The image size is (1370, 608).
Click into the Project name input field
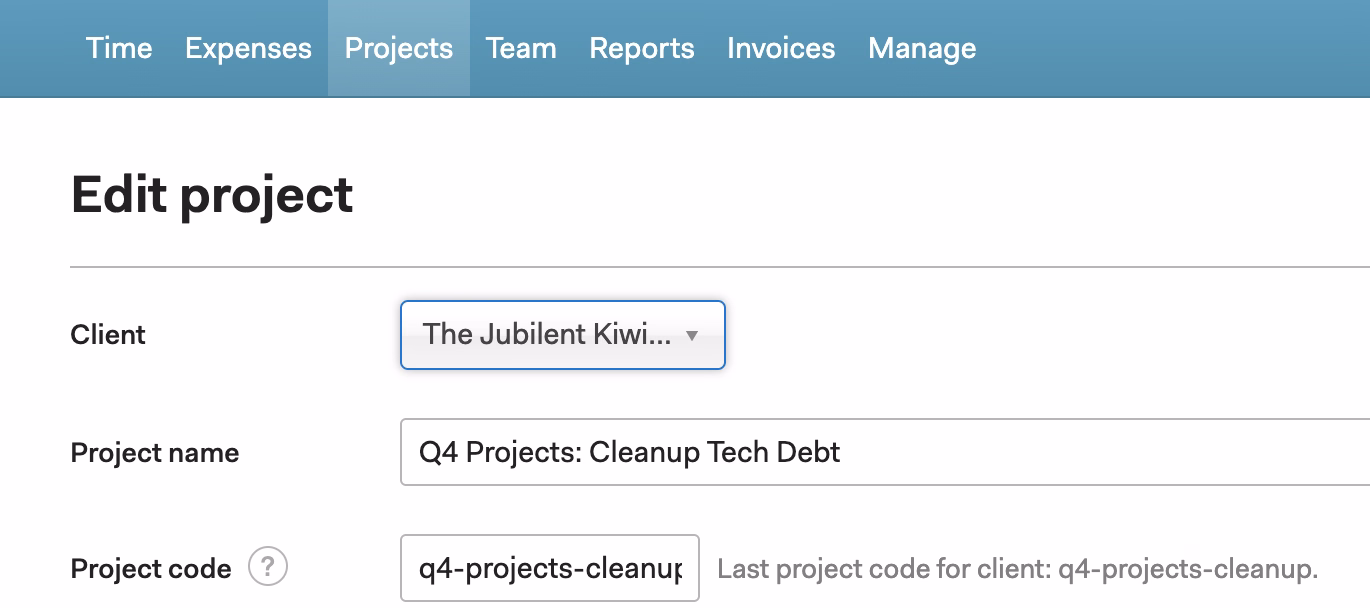1000,452
